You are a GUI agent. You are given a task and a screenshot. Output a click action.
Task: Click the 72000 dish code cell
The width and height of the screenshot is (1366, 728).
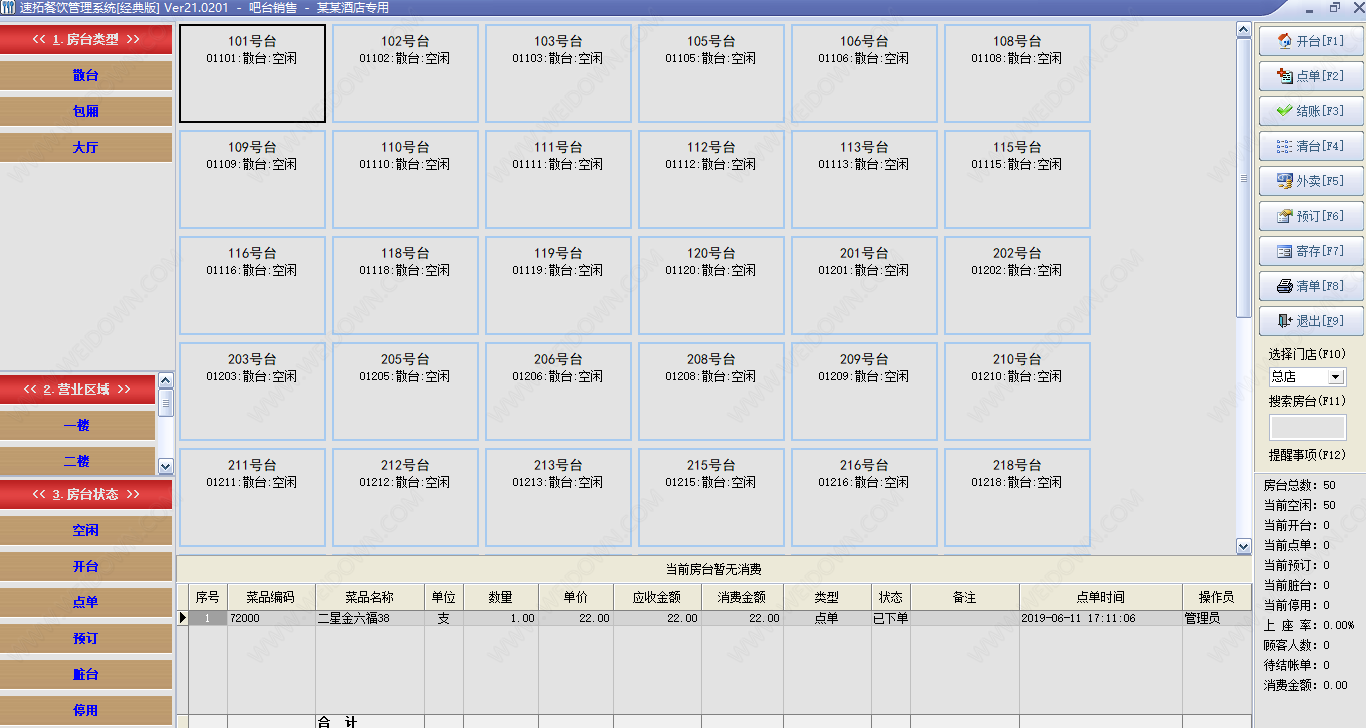pos(271,618)
